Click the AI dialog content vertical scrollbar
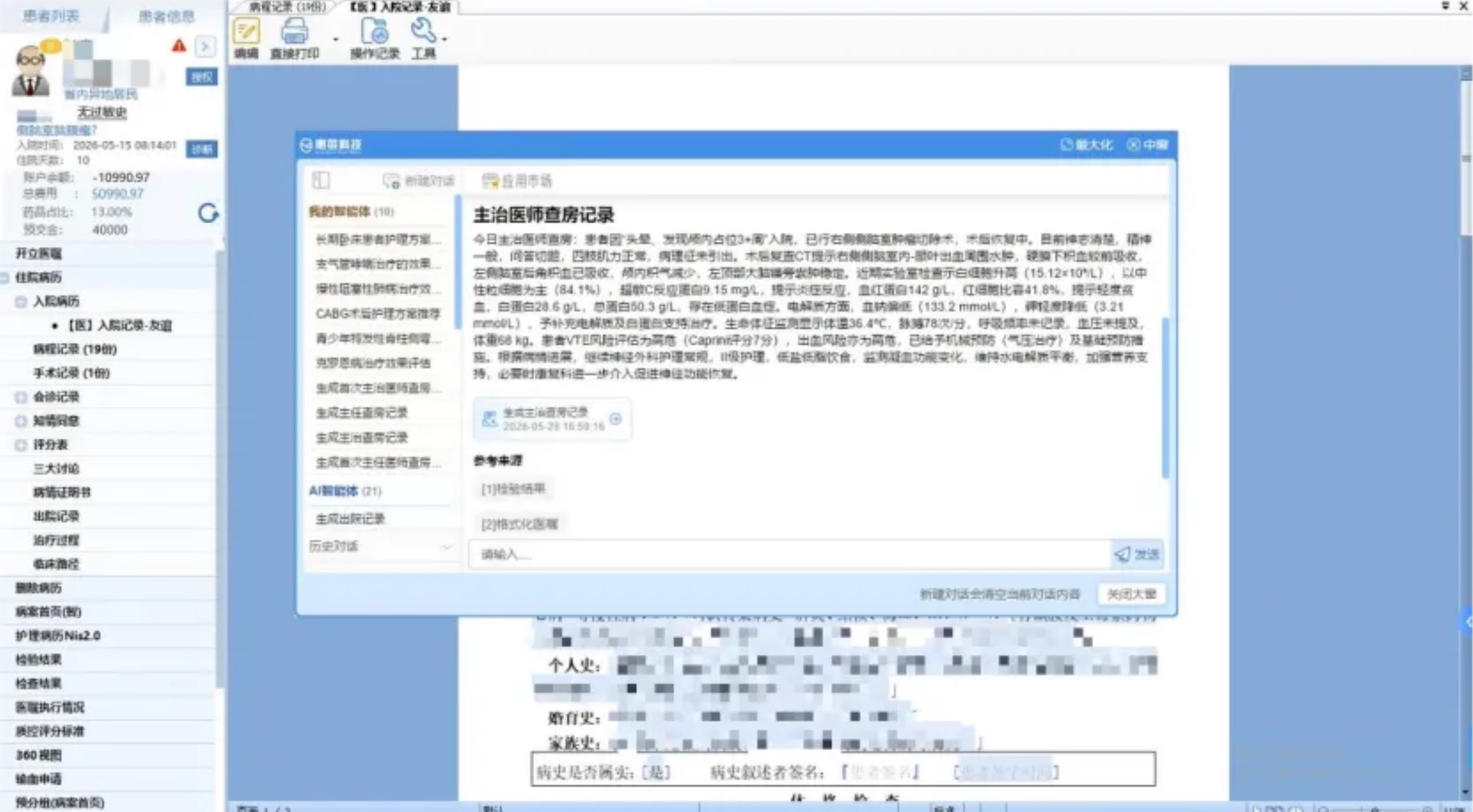This screenshot has height=812, width=1473. point(1165,398)
